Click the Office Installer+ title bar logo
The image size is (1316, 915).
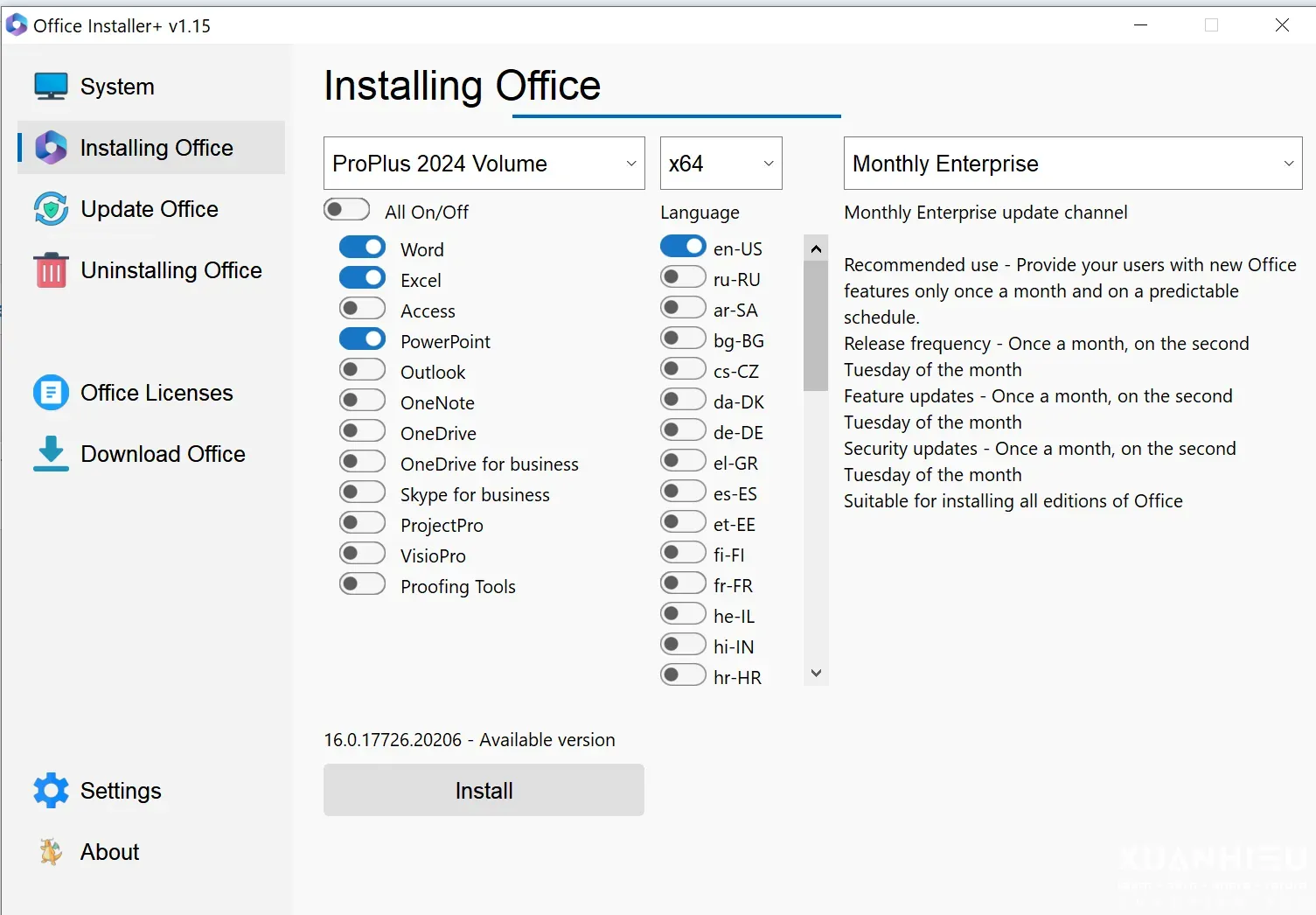pyautogui.click(x=17, y=25)
